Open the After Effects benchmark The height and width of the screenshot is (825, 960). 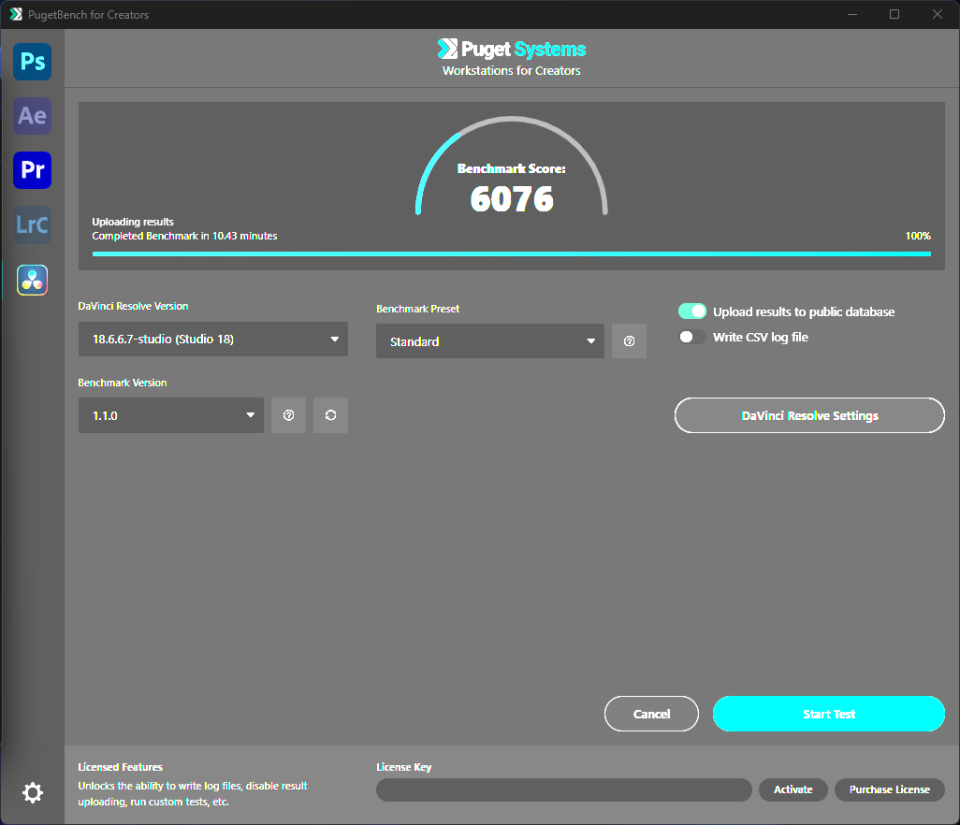(32, 116)
